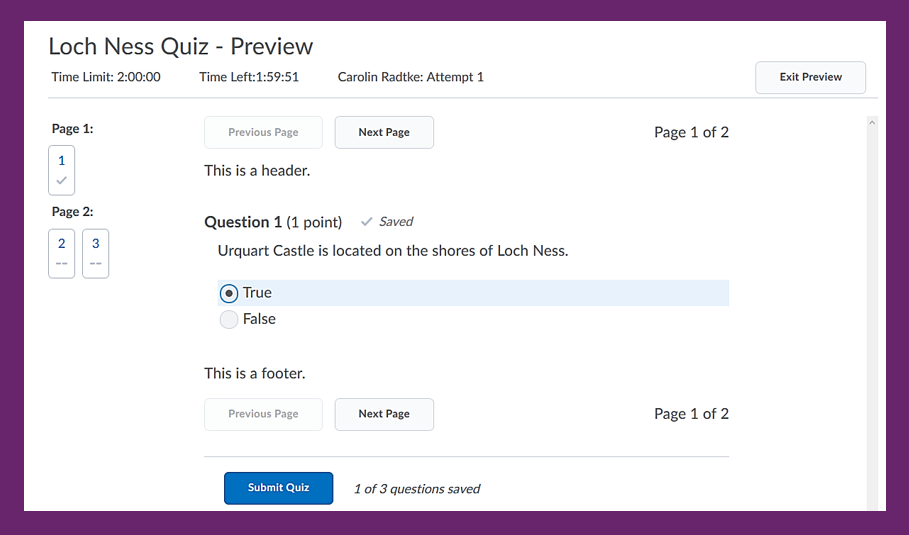909x535 pixels.
Task: Click the Exit Preview button
Action: pyautogui.click(x=810, y=77)
